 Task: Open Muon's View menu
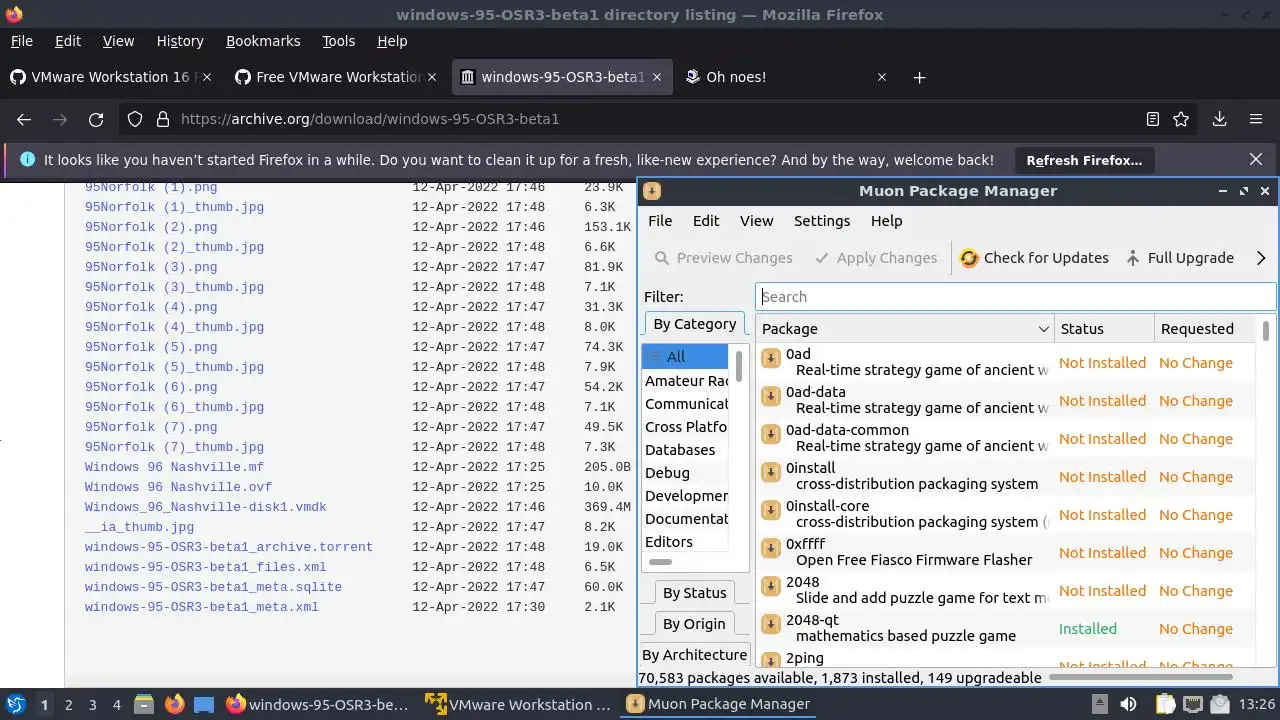pyautogui.click(x=756, y=221)
